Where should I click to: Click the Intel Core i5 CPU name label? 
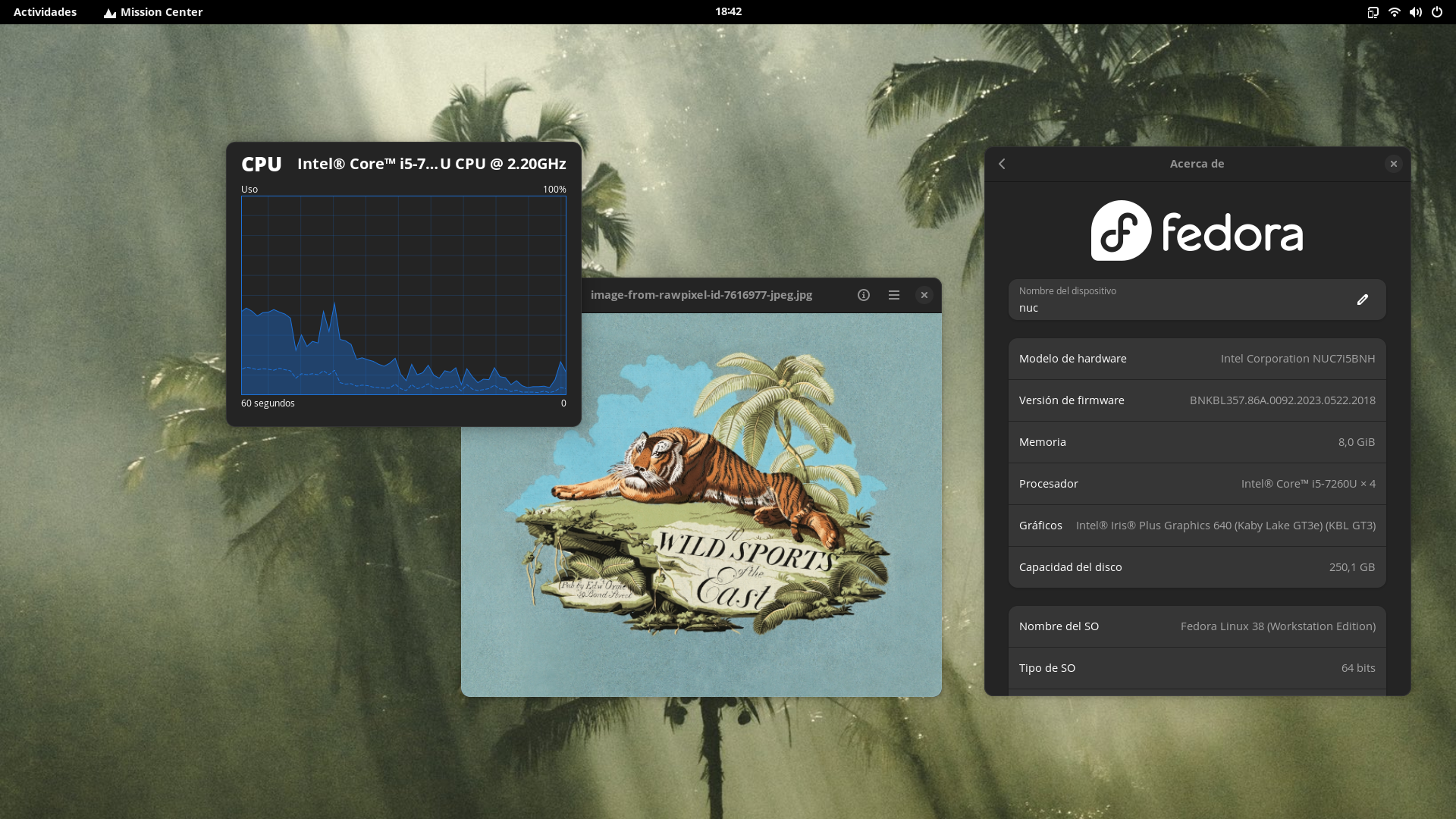pos(431,164)
